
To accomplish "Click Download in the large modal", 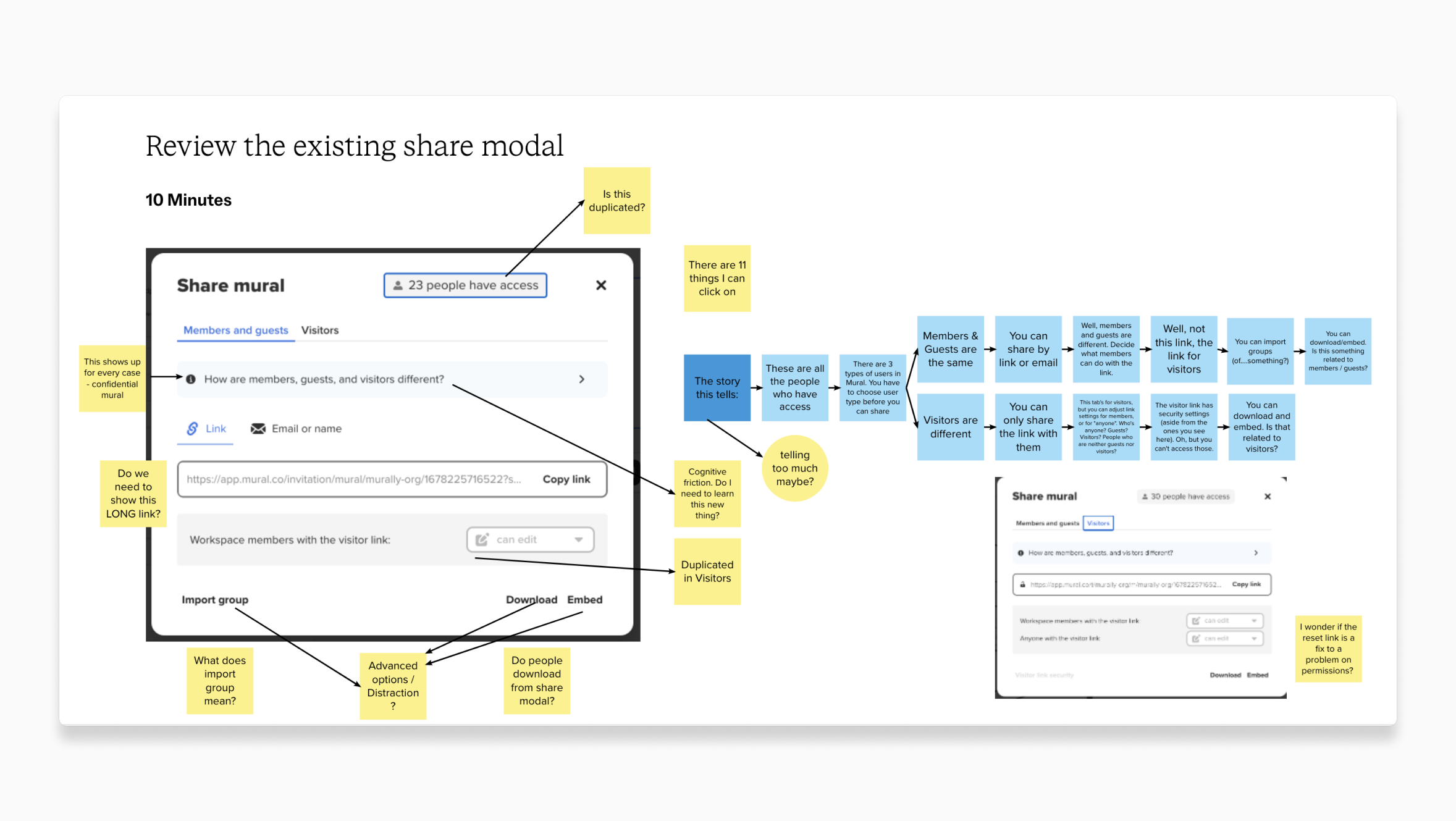I will 531,600.
